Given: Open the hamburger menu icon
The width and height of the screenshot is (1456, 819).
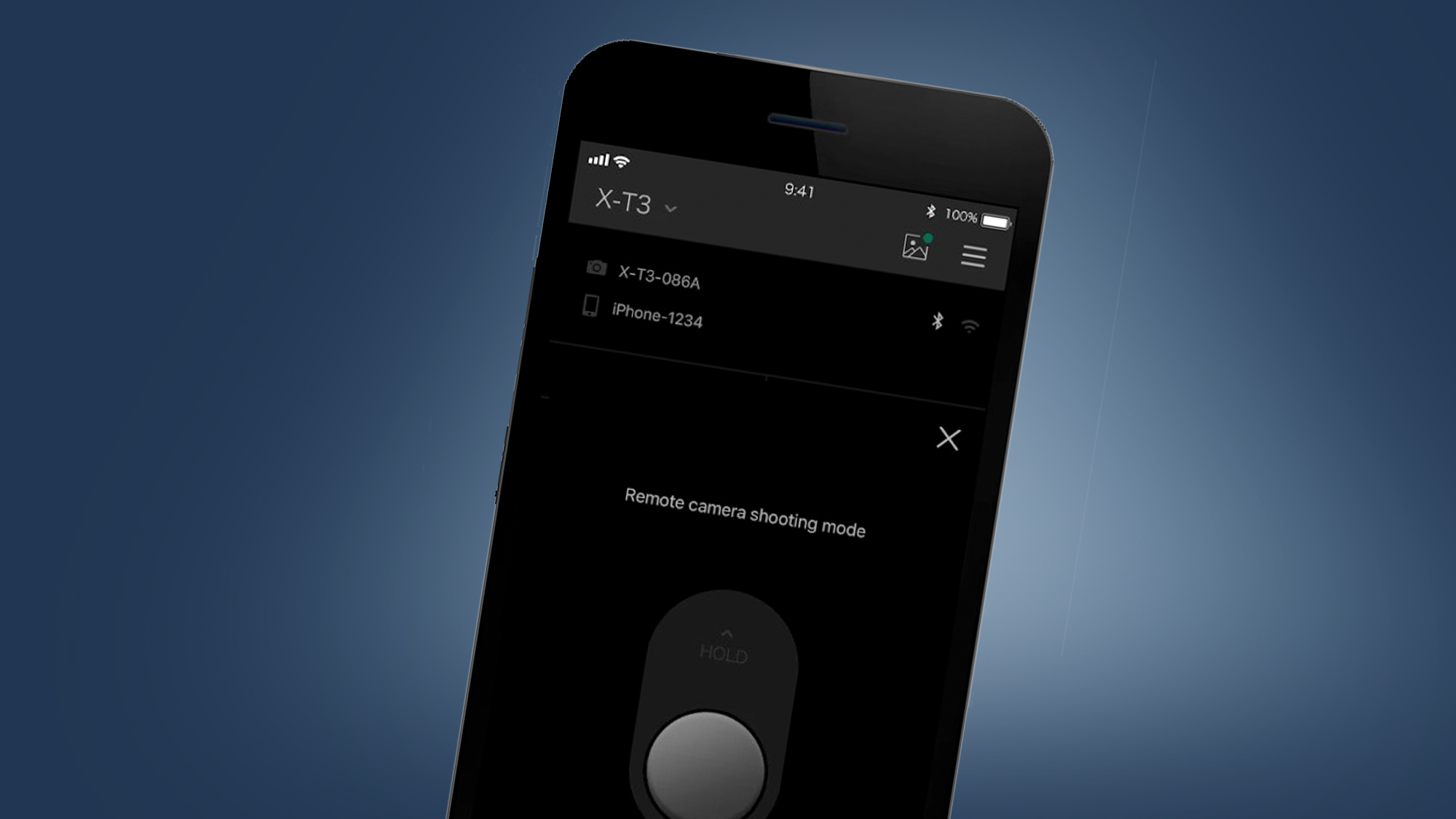Looking at the screenshot, I should (973, 255).
